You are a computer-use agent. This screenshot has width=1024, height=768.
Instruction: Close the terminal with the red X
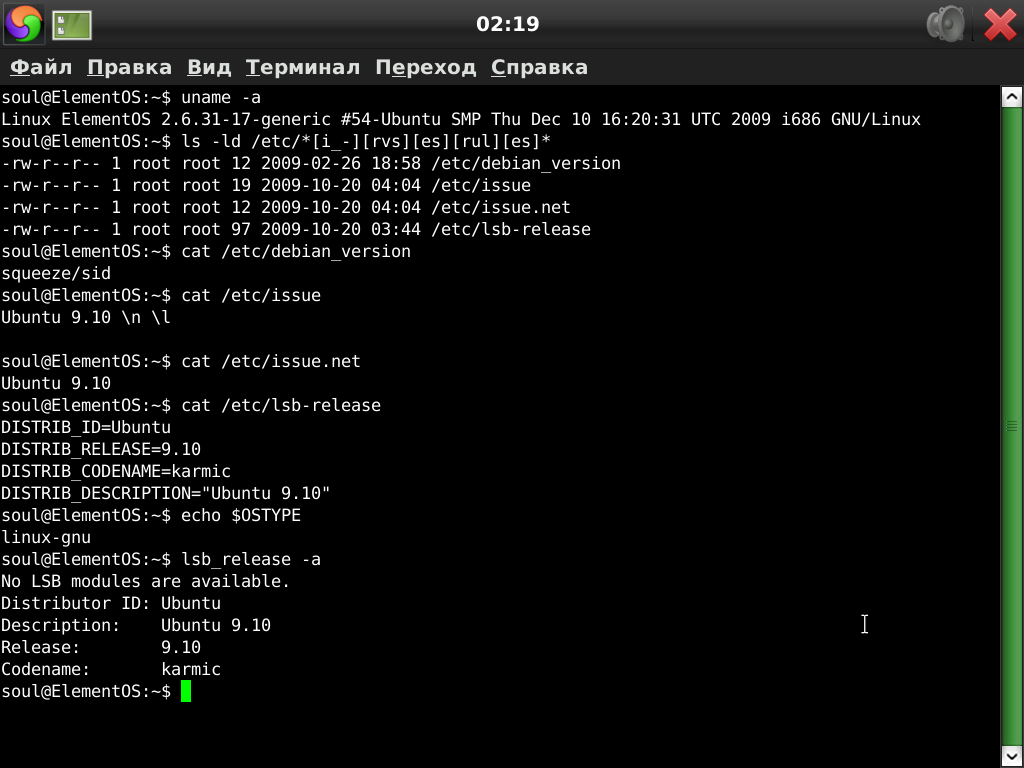[999, 24]
